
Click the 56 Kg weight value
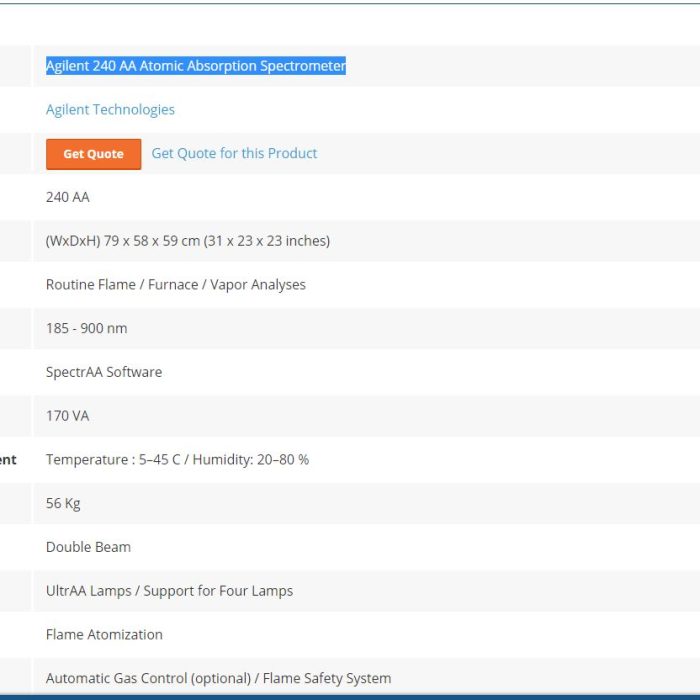click(63, 503)
